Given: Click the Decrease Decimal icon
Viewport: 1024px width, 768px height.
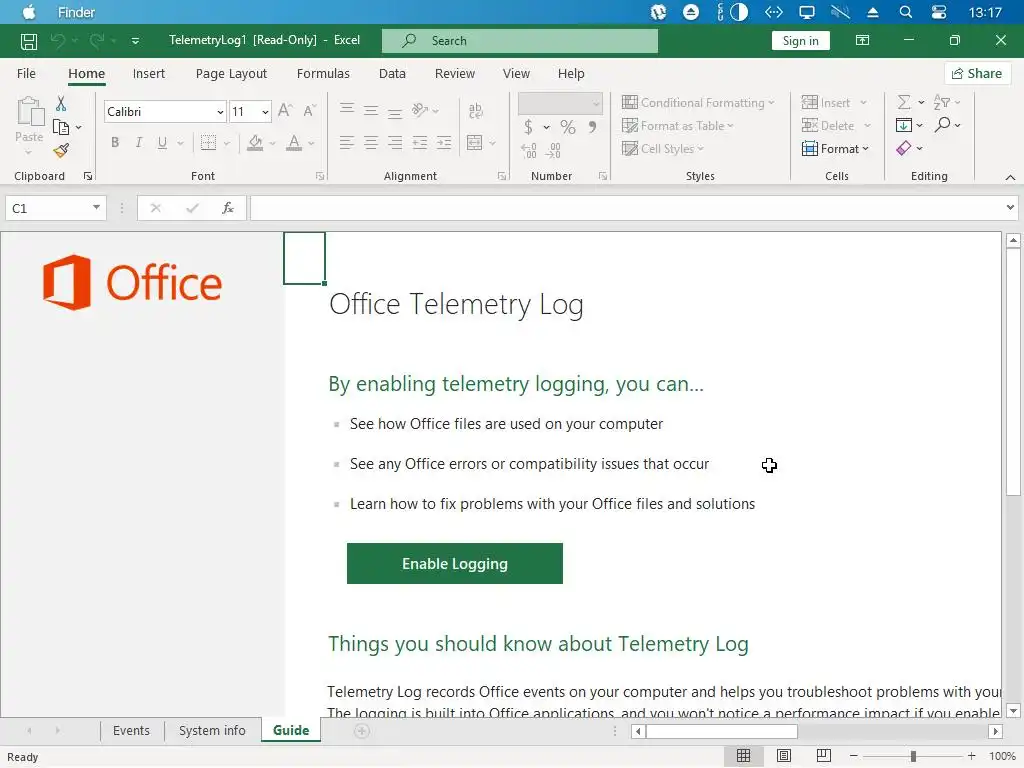Looking at the screenshot, I should coord(553,151).
